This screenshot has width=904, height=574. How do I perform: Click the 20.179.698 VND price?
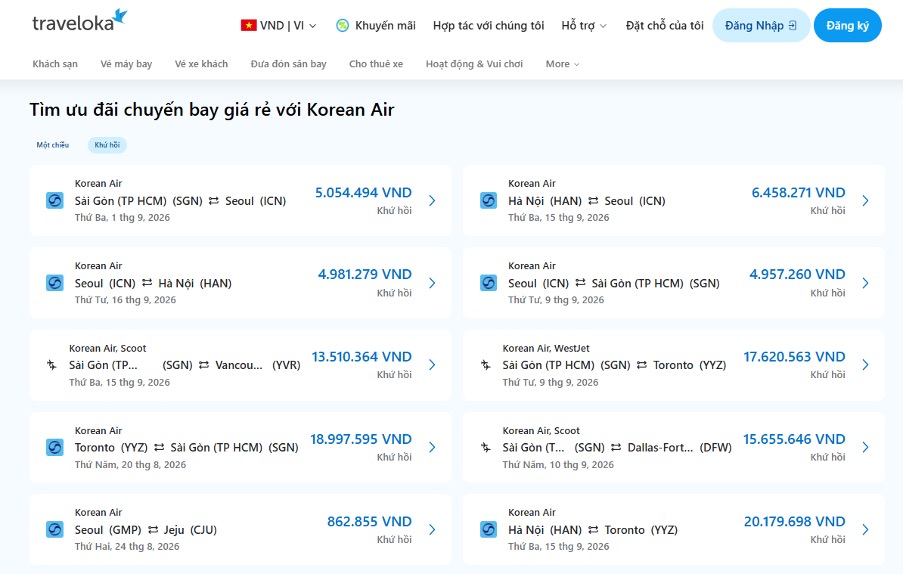(x=794, y=522)
